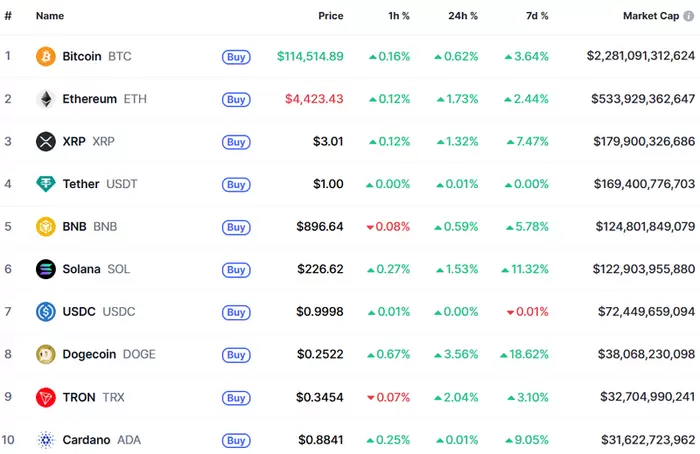This screenshot has width=700, height=454.
Task: Sort table by Price column
Action: pyautogui.click(x=330, y=16)
